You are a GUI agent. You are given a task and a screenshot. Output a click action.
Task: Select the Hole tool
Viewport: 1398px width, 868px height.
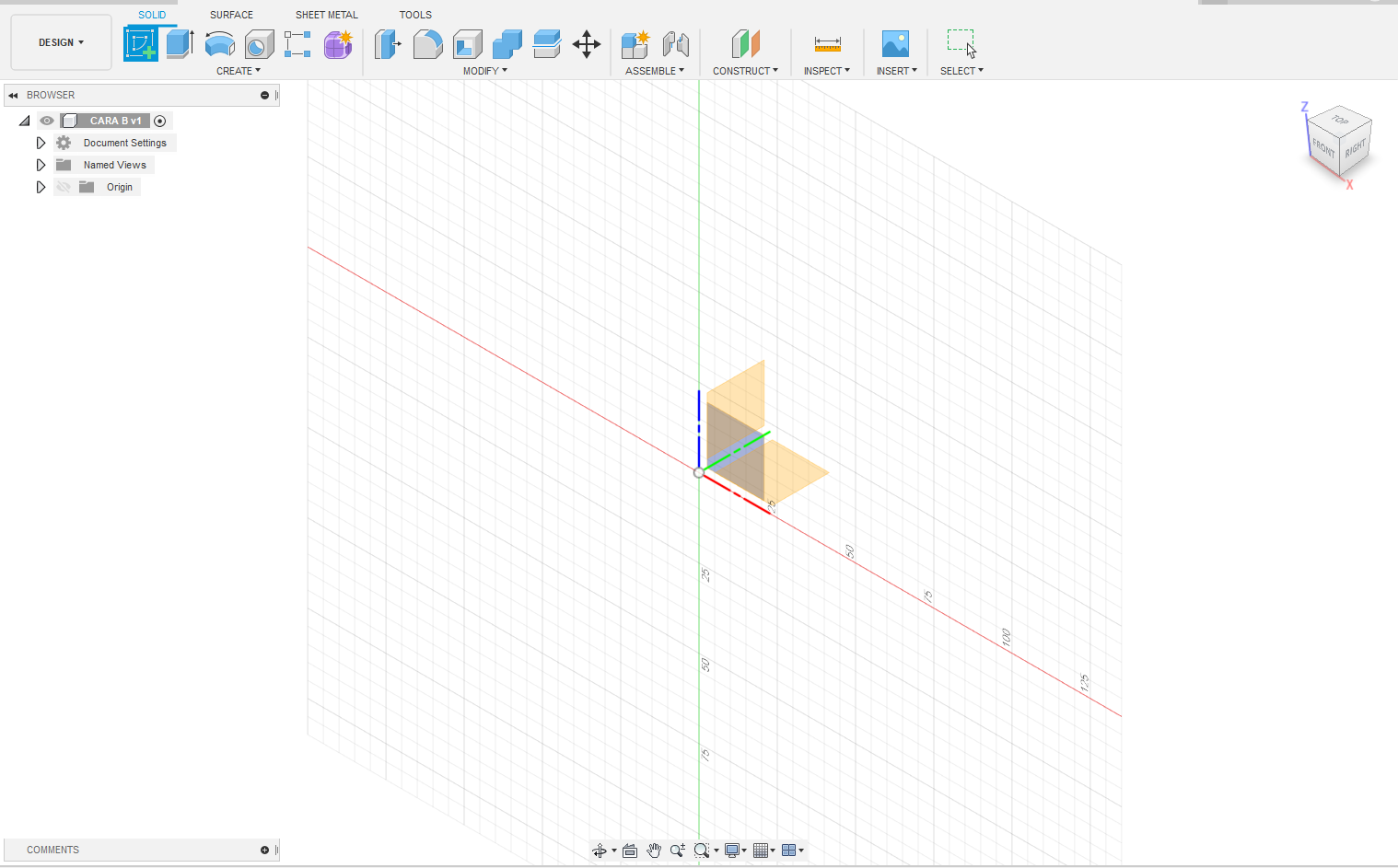259,44
